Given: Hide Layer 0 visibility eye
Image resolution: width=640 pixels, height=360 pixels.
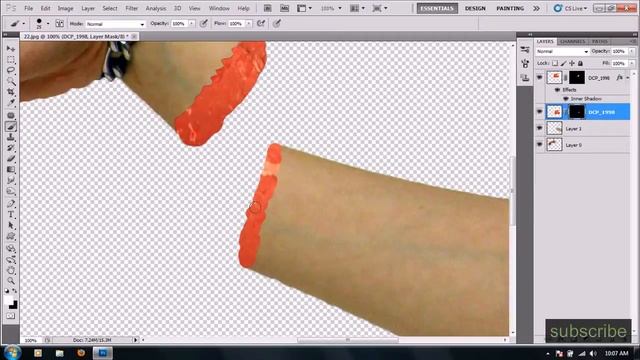Looking at the screenshot, I should (540, 144).
